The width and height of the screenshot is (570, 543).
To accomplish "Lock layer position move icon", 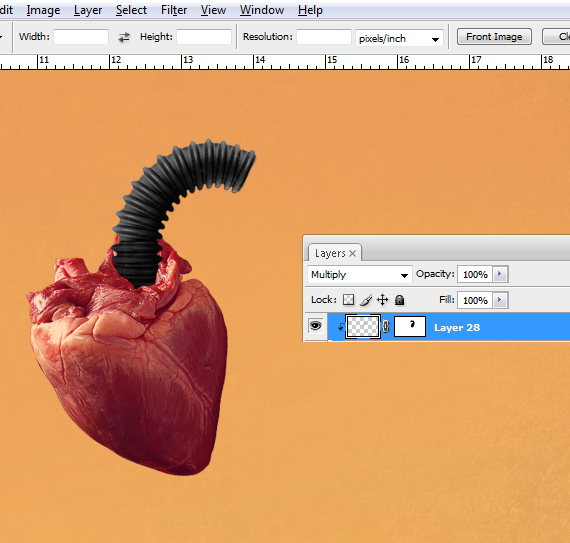I will pos(382,300).
